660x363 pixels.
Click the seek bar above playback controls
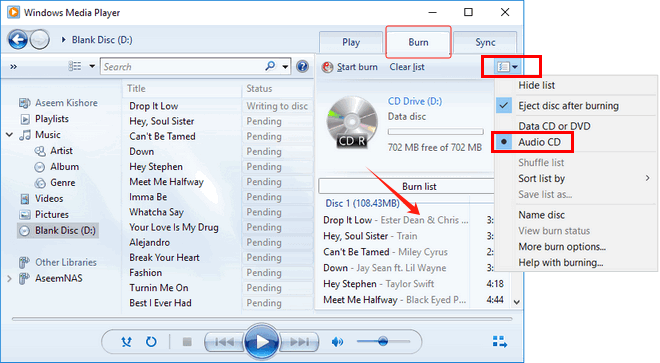tap(262, 319)
